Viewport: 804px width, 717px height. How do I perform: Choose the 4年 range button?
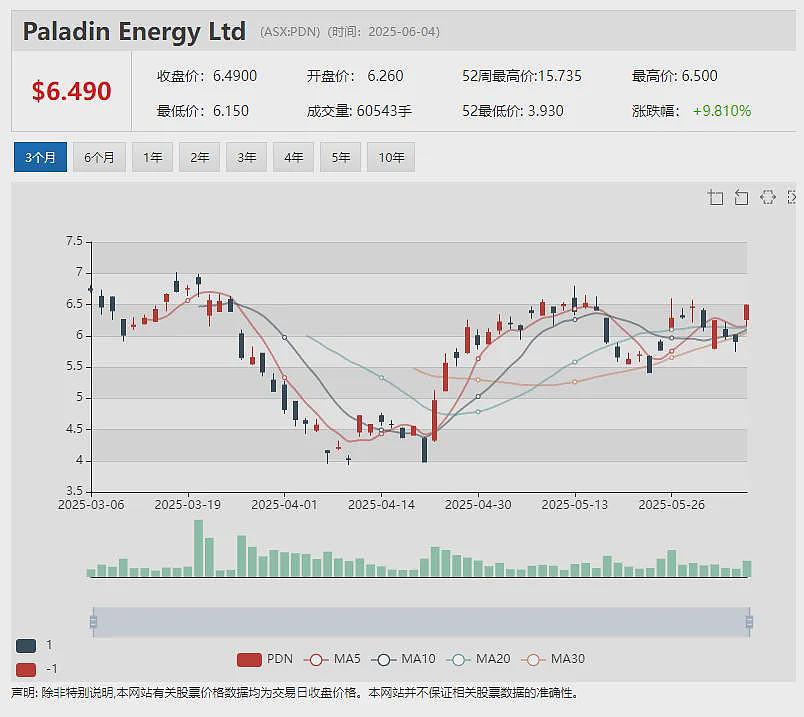pos(293,157)
